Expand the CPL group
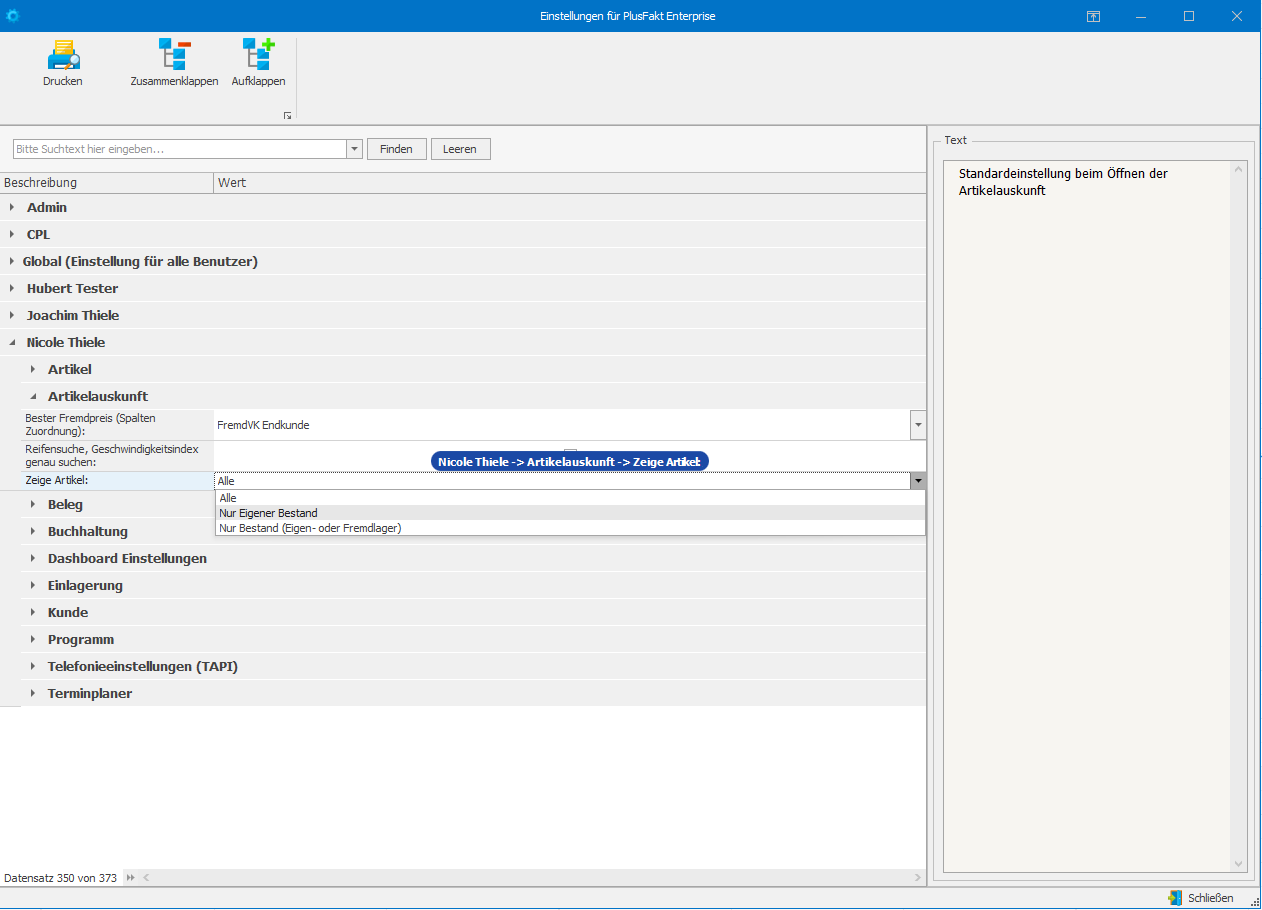 [12, 235]
